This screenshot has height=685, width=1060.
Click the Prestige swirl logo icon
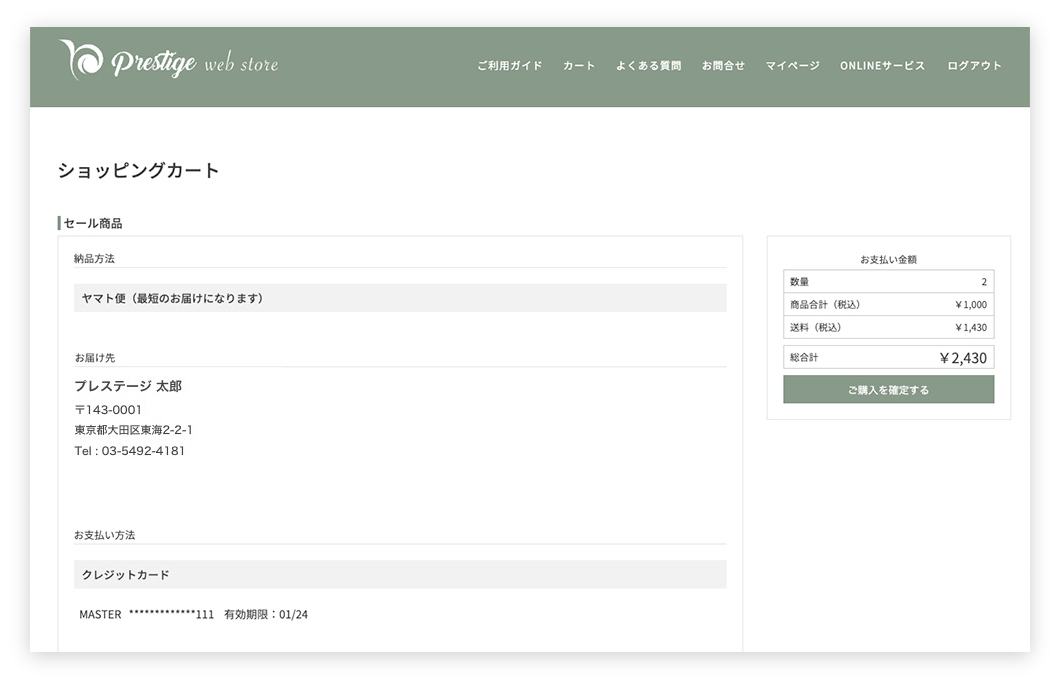(80, 60)
